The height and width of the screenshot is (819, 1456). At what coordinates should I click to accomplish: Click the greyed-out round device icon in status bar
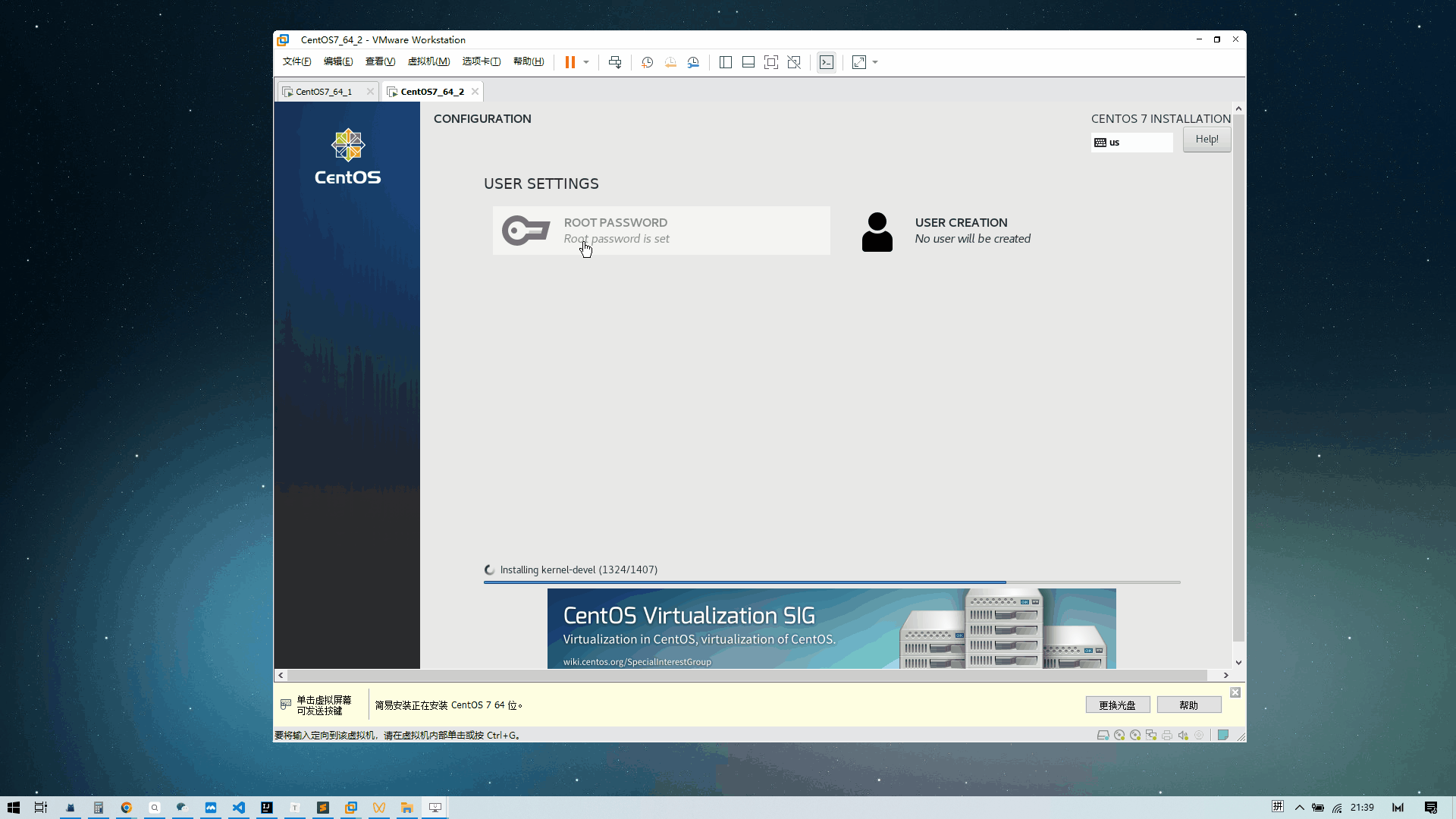[x=1199, y=735]
